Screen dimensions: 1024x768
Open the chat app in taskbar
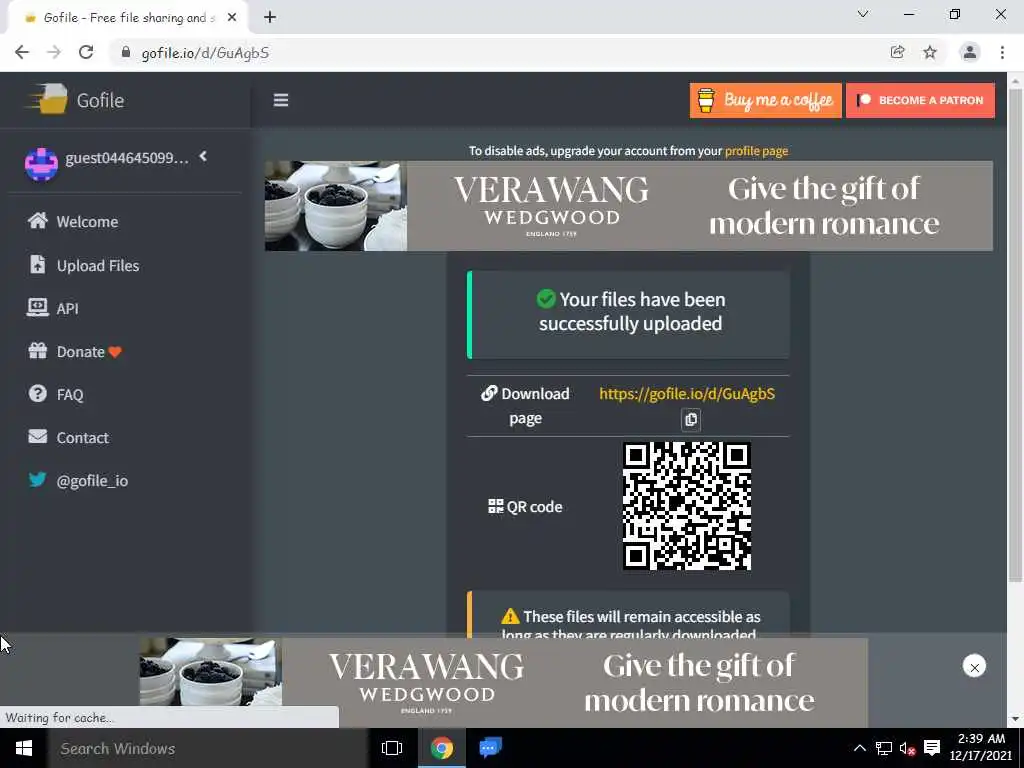click(490, 748)
